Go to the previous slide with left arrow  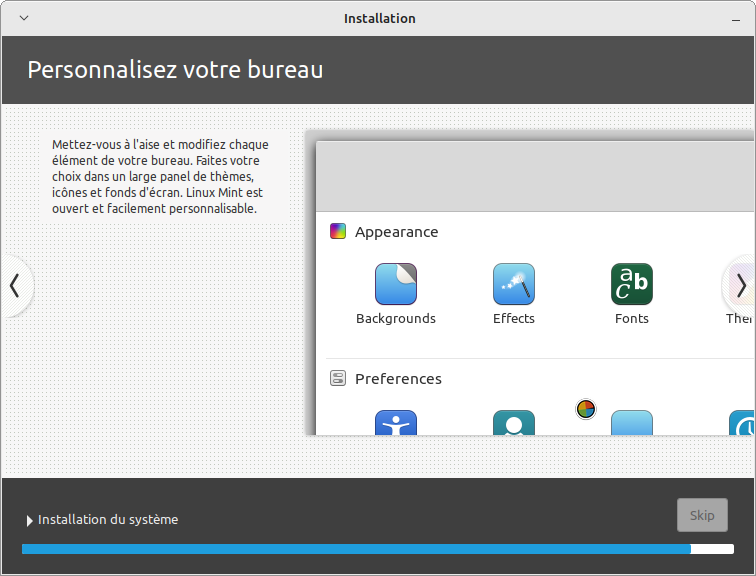click(15, 286)
